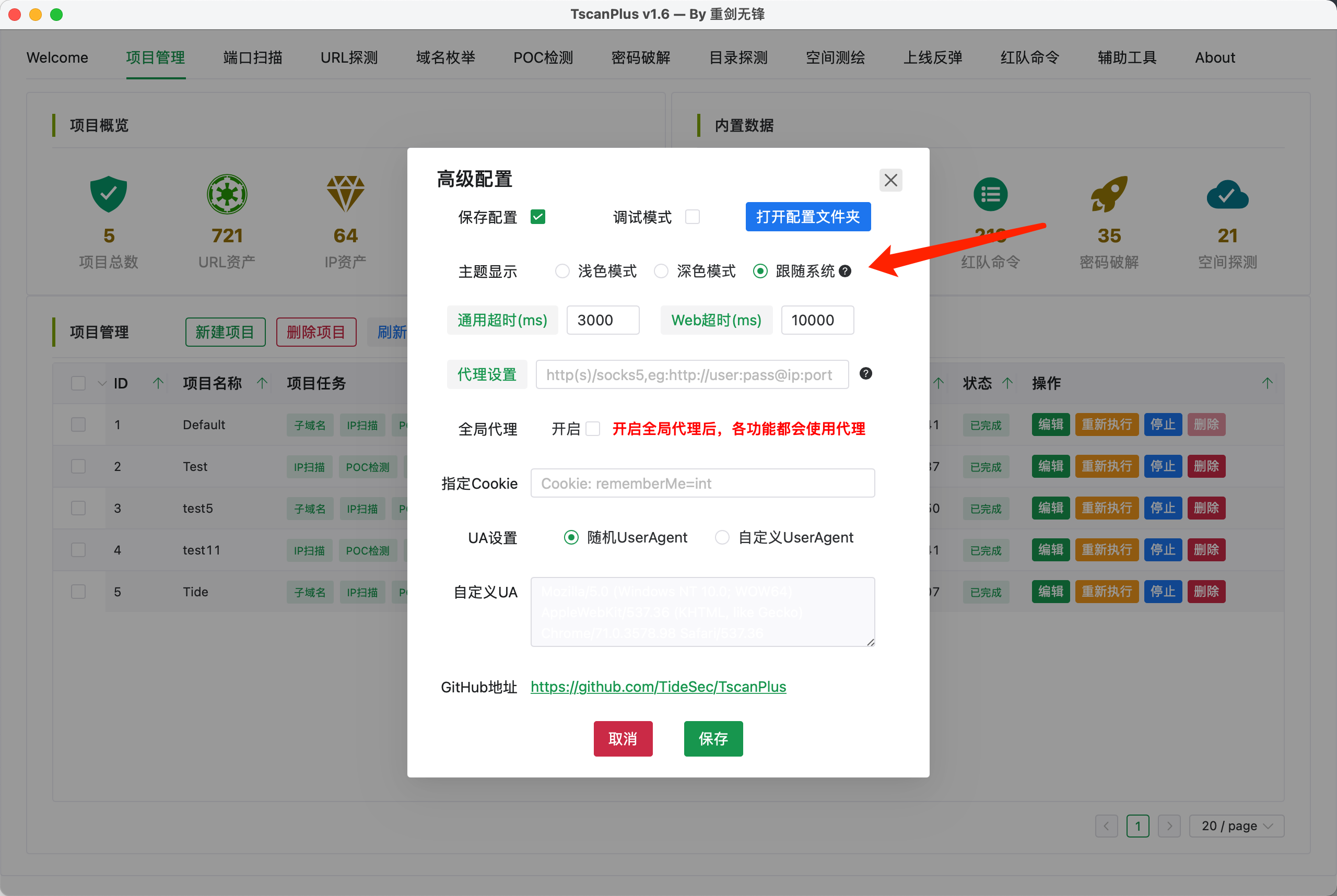Image resolution: width=1337 pixels, height=896 pixels.
Task: Click the green list icon above 红队命令
Action: 990,194
